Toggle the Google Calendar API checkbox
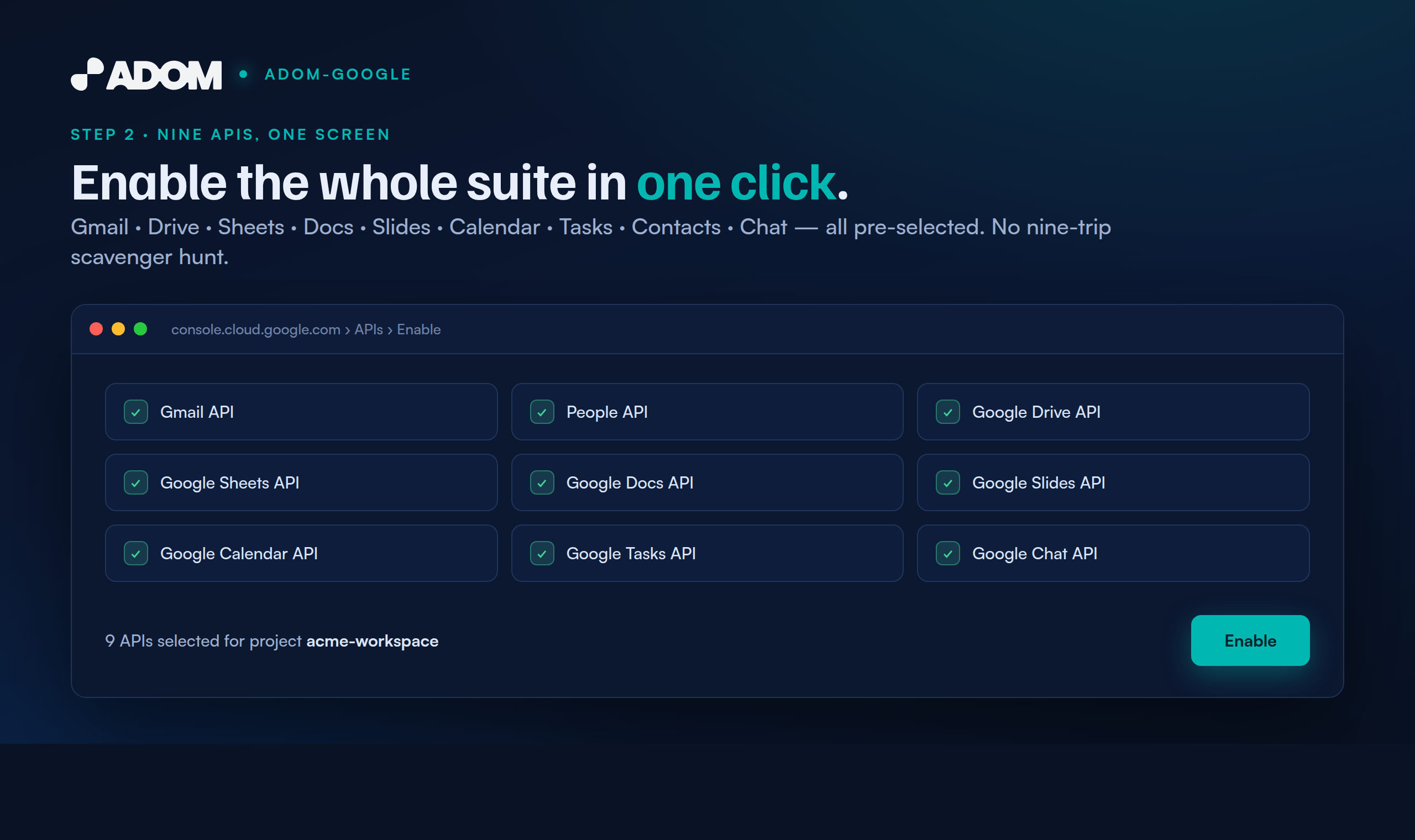This screenshot has width=1415, height=840. (136, 554)
